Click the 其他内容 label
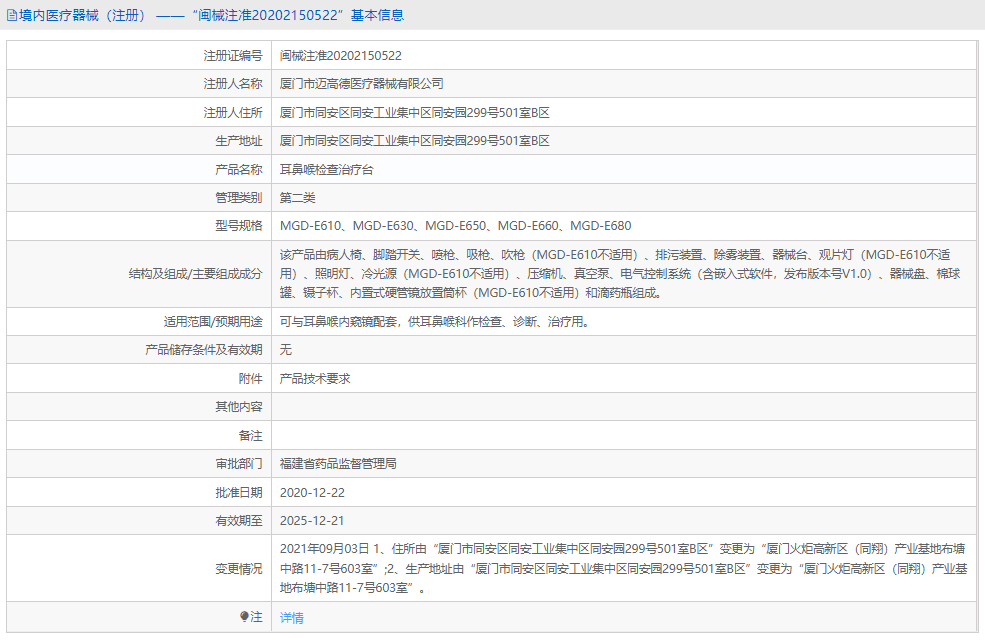Screen dimensions: 985x642 (239, 407)
